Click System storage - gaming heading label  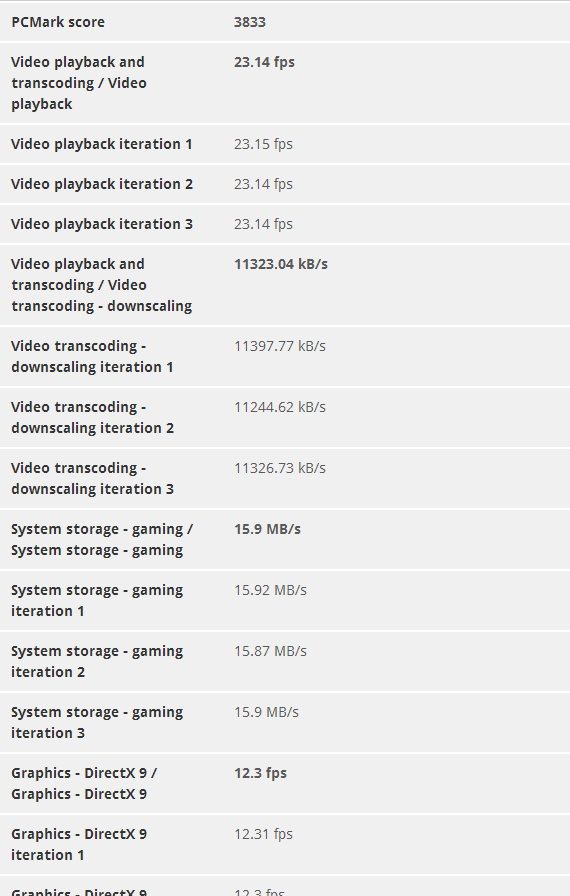tap(102, 539)
